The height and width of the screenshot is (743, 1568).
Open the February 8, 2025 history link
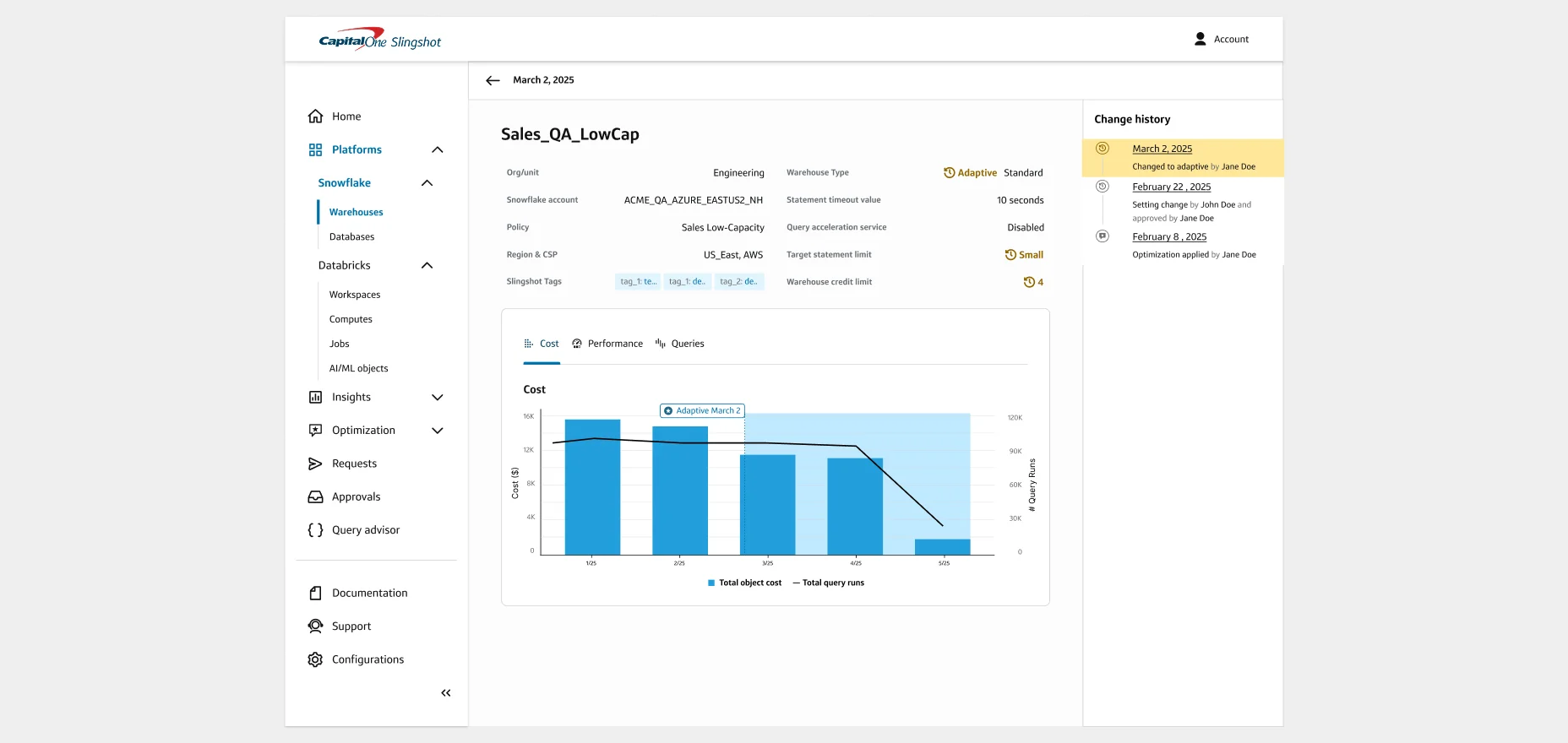coord(1169,237)
